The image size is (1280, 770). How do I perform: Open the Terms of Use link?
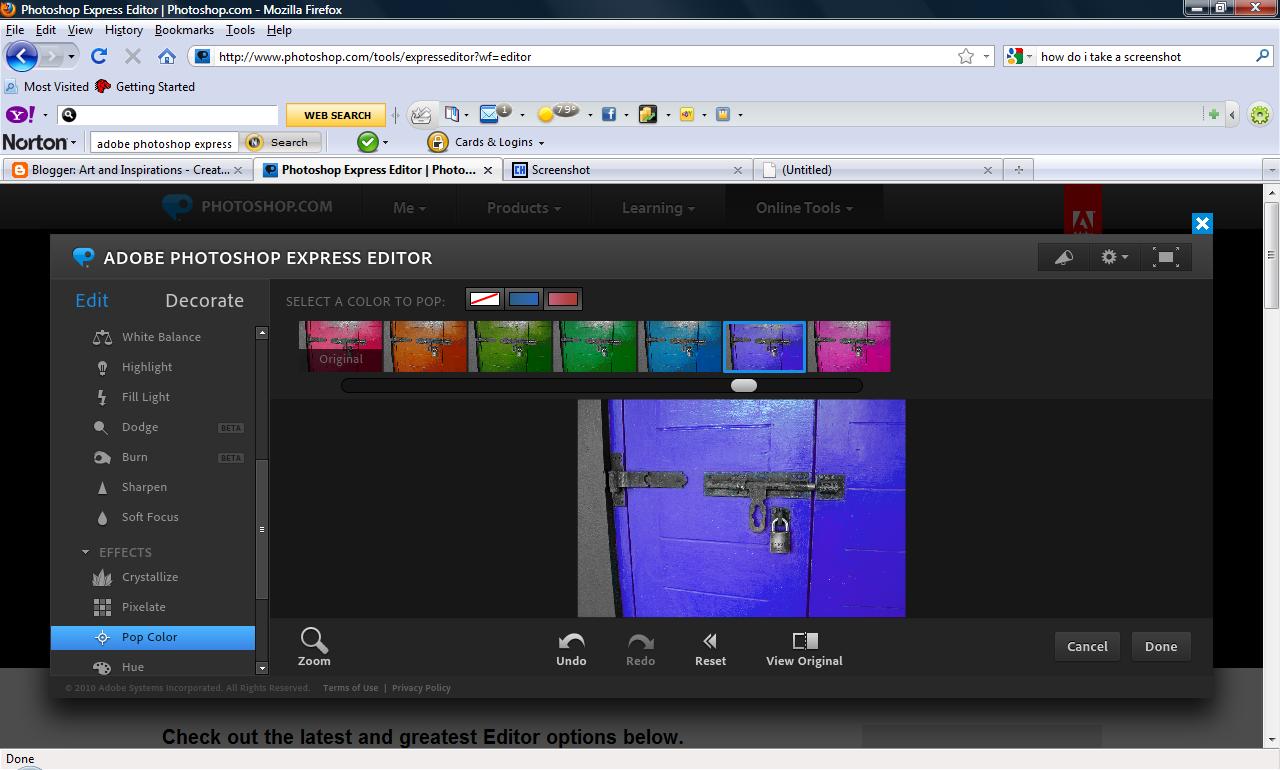pyautogui.click(x=350, y=688)
